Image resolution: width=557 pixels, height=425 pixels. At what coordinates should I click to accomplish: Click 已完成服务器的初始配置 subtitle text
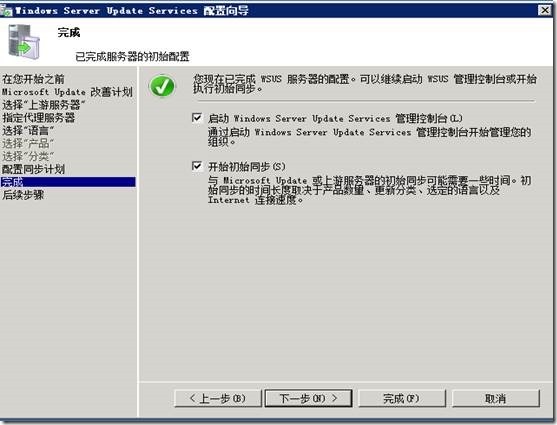pos(132,57)
